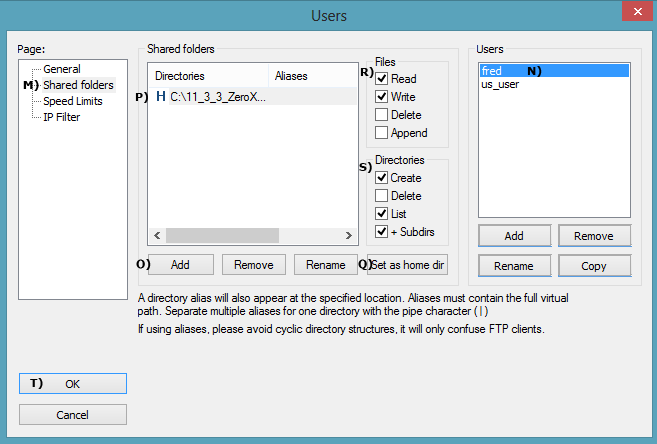Viewport: 657px width, 444px height.
Task: Remove the selected user
Action: point(594,236)
